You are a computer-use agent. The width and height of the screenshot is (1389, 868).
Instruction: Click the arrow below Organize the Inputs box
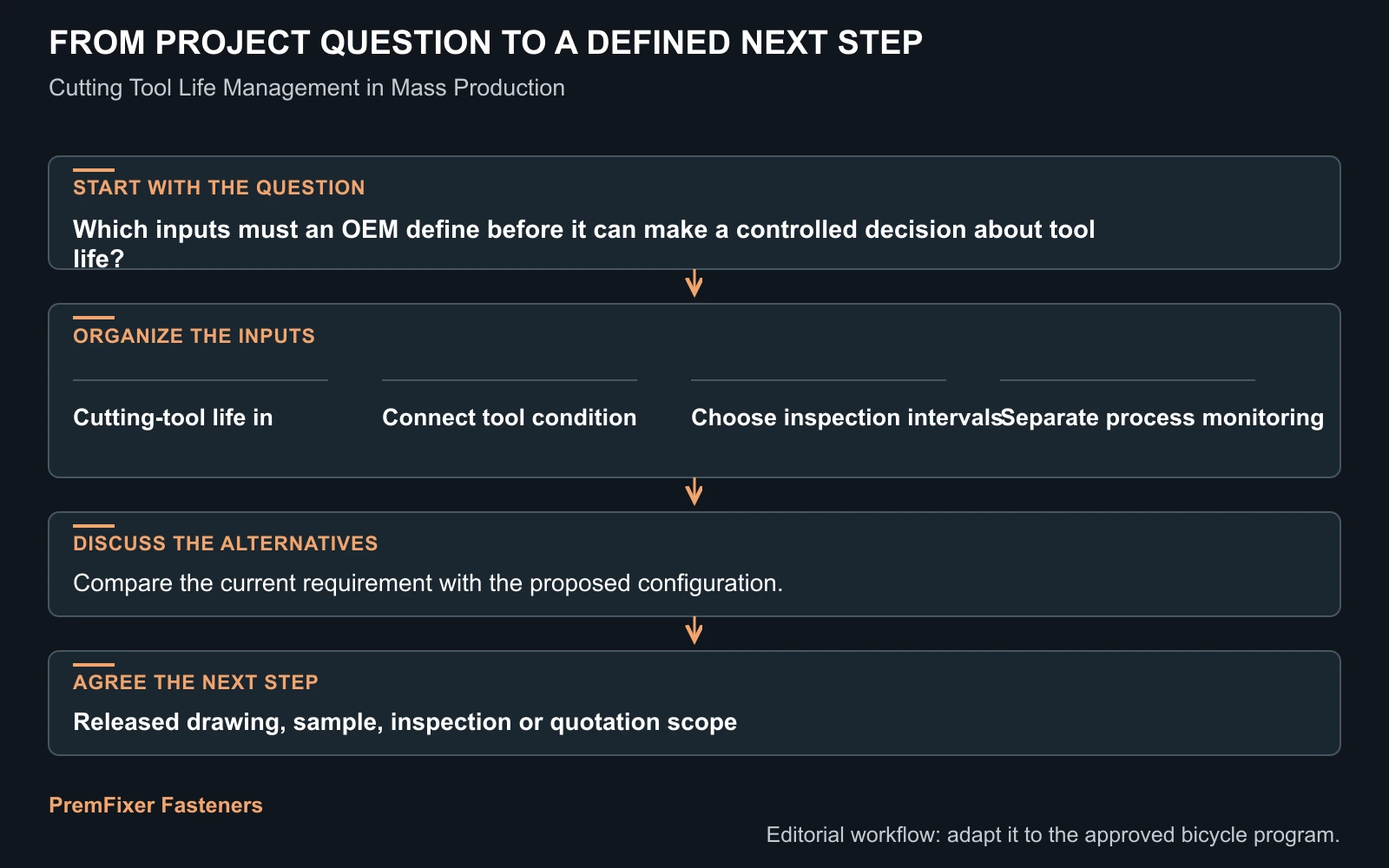(x=694, y=492)
